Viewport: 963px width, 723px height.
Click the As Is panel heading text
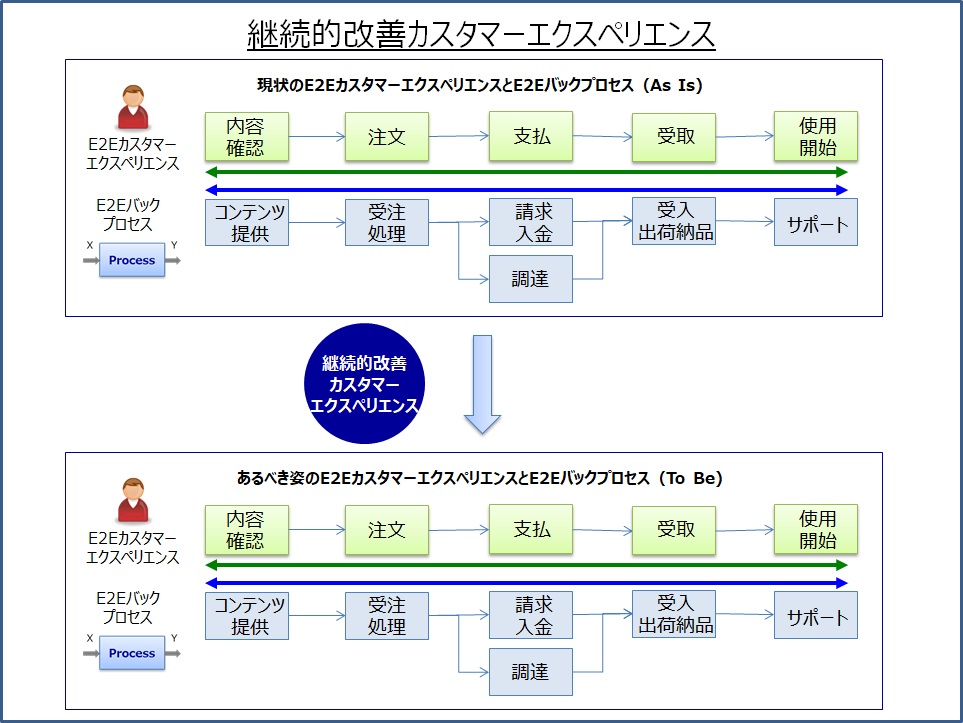pyautogui.click(x=480, y=85)
